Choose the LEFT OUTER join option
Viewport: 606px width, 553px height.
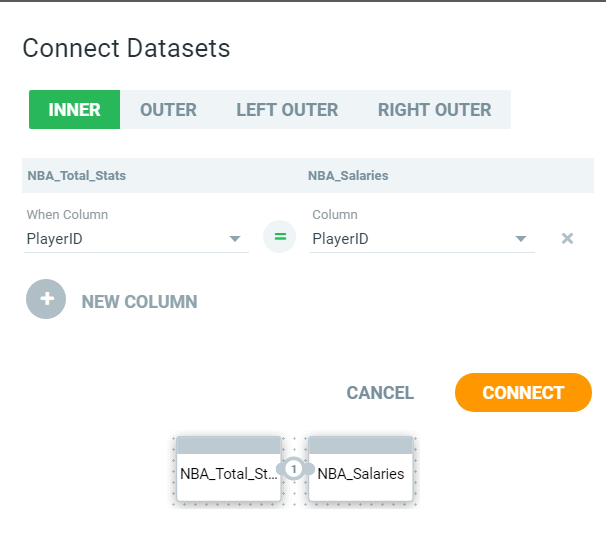287,109
